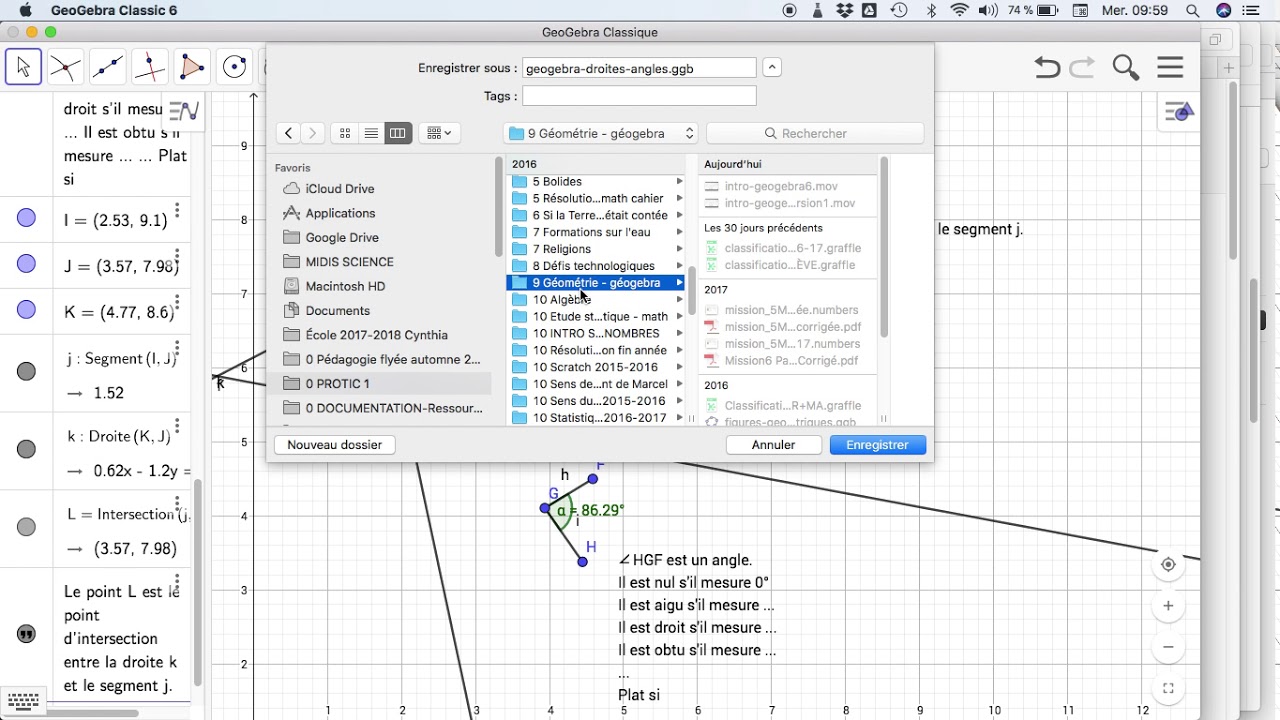1280x720 pixels.
Task: Open the Apple menu
Action: (25, 10)
